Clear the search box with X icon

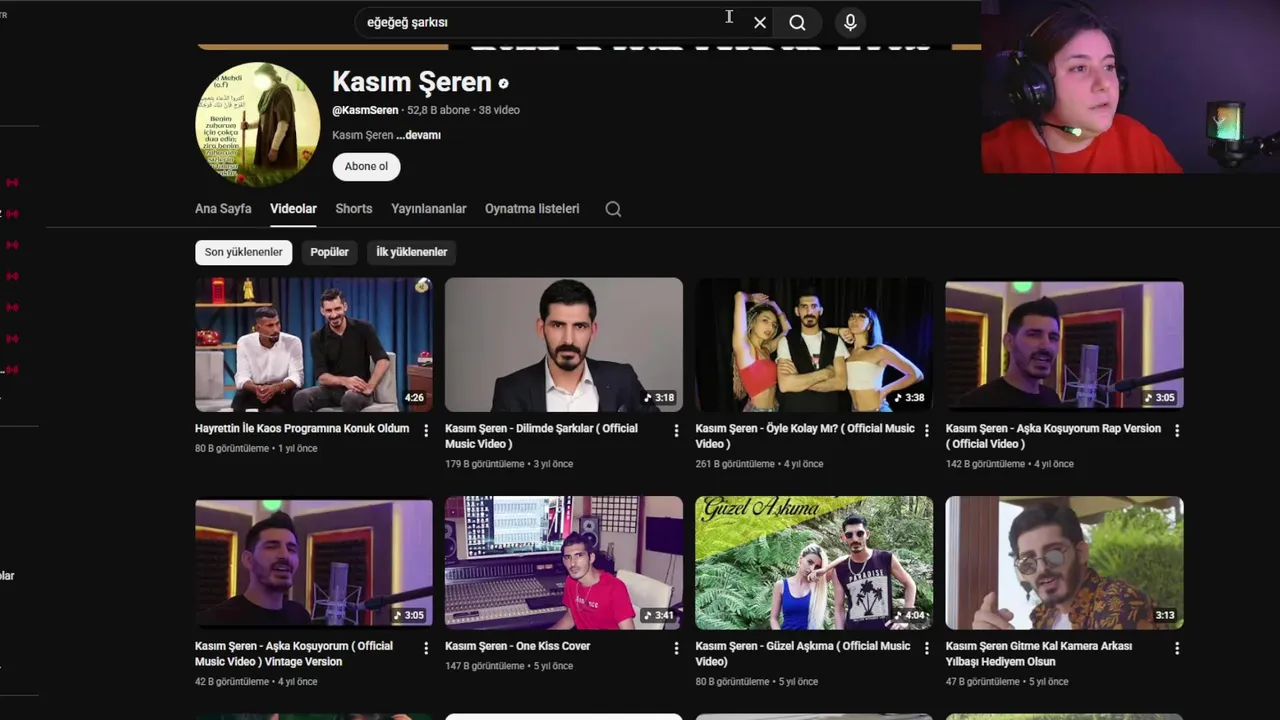pos(760,23)
